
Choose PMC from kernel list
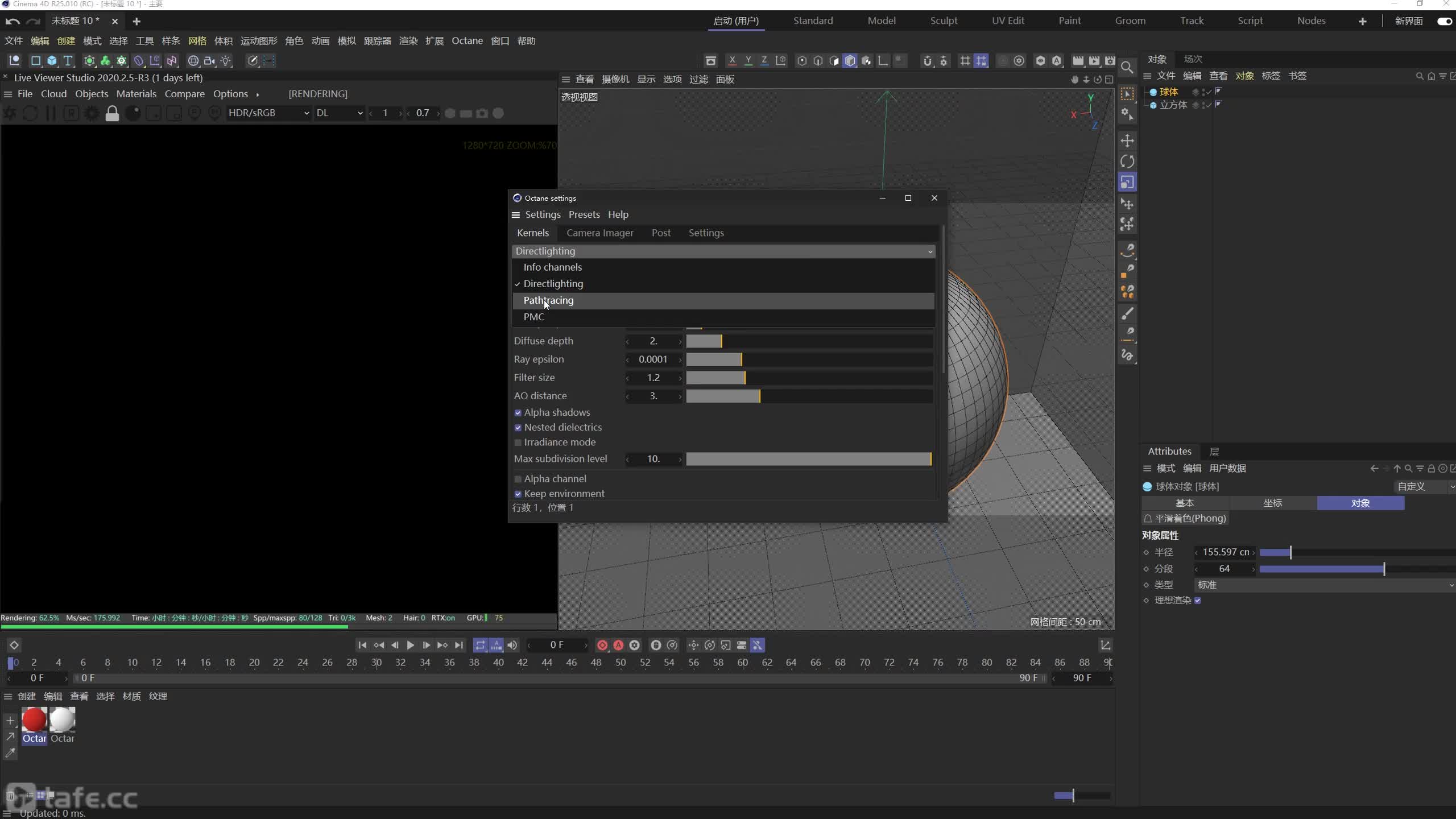pyautogui.click(x=723, y=317)
